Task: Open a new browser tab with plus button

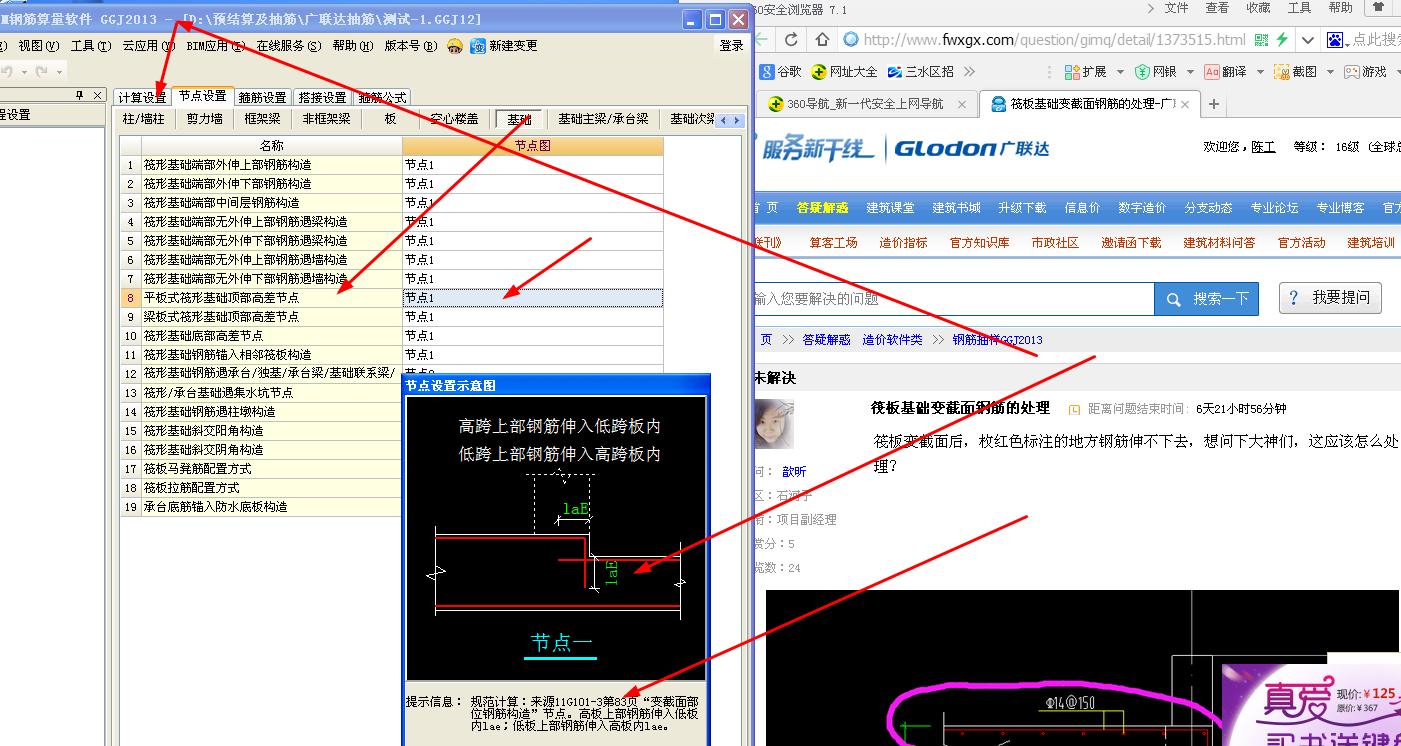Action: click(x=1214, y=104)
